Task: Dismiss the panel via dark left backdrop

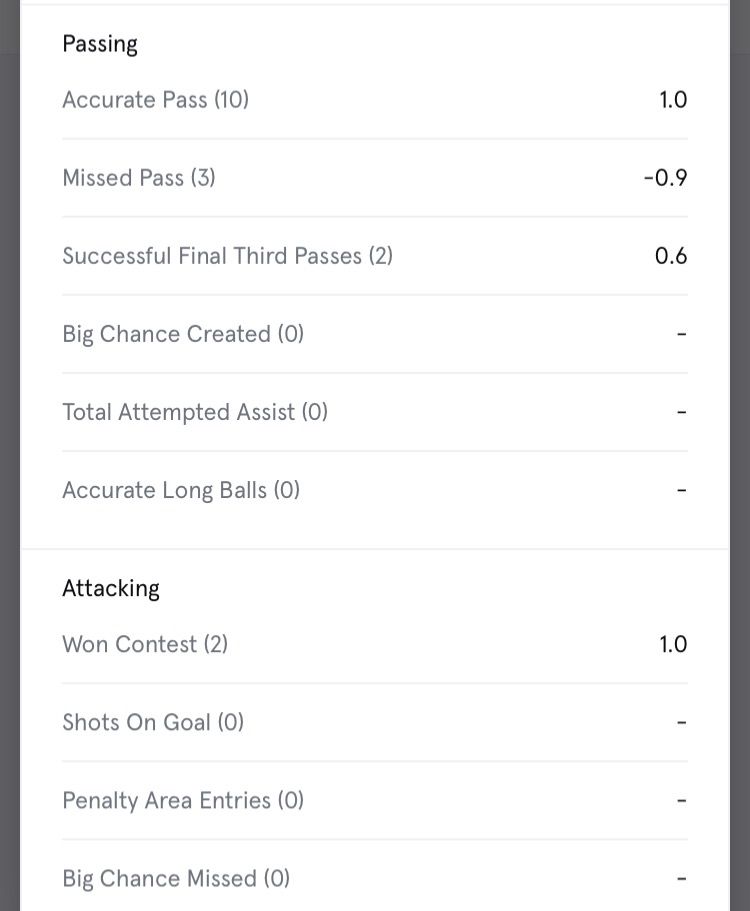Action: pos(9,450)
